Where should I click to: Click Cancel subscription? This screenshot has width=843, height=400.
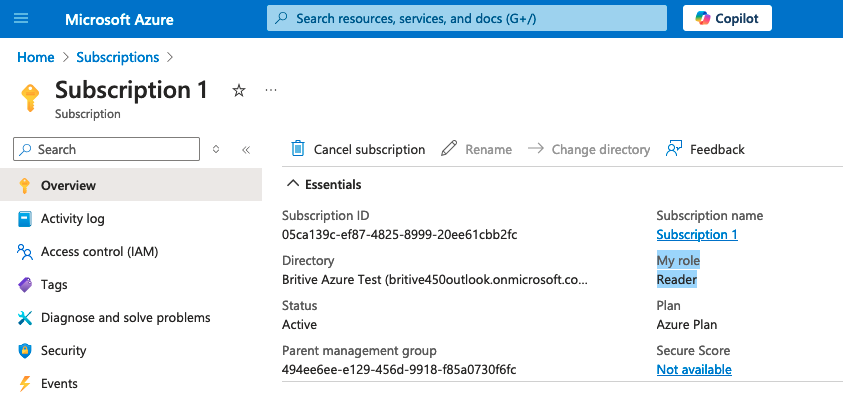pyautogui.click(x=358, y=149)
